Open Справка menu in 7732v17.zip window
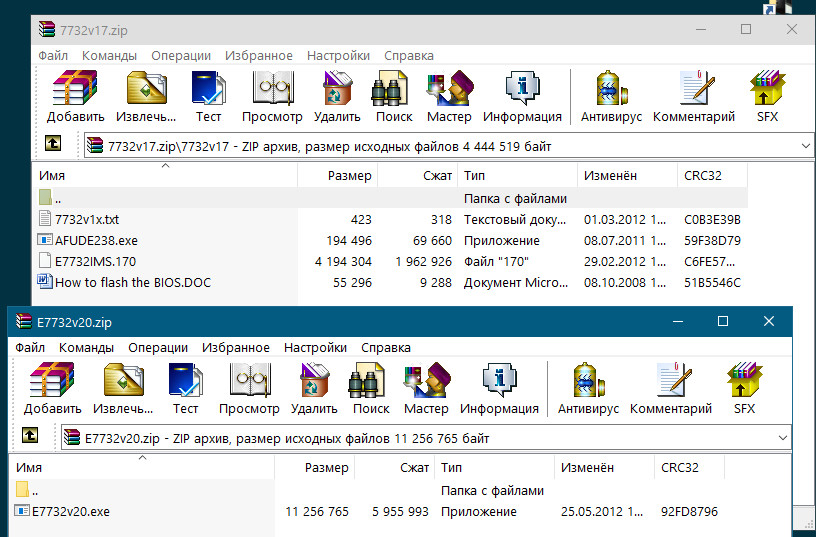This screenshot has height=537, width=816. coord(409,56)
